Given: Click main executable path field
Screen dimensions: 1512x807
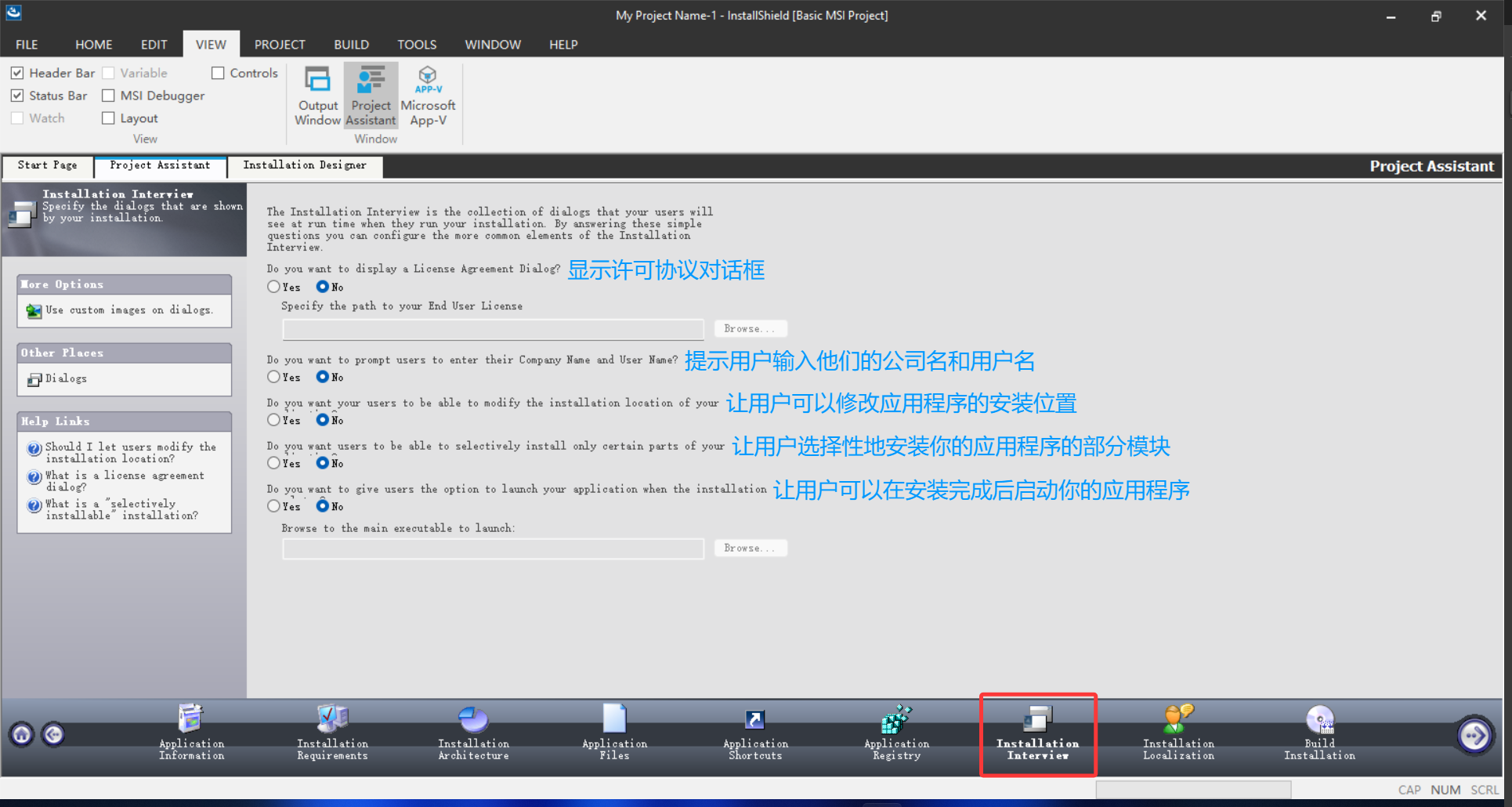Looking at the screenshot, I should 493,548.
